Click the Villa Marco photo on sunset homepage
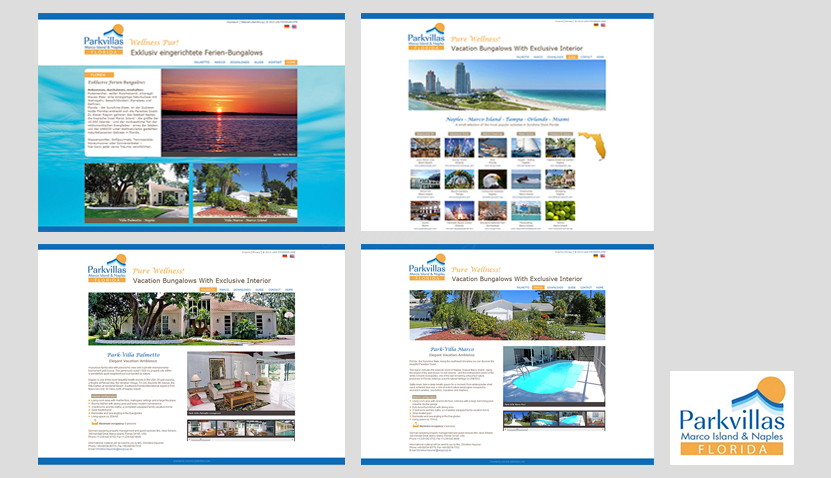Viewport: 831px width, 478px height. pos(244,191)
